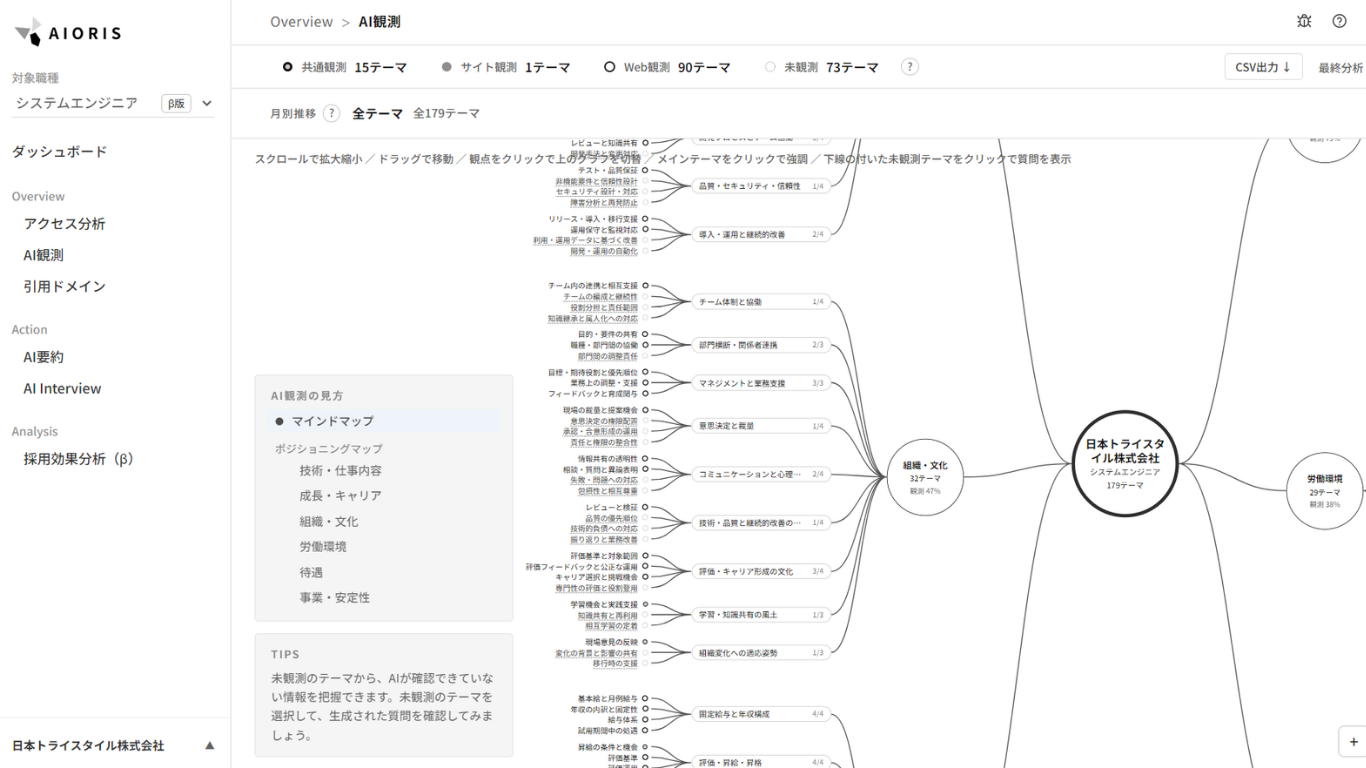Click the central 日本トライスタイル株式会社 node
The height and width of the screenshot is (768, 1366).
pyautogui.click(x=1125, y=464)
